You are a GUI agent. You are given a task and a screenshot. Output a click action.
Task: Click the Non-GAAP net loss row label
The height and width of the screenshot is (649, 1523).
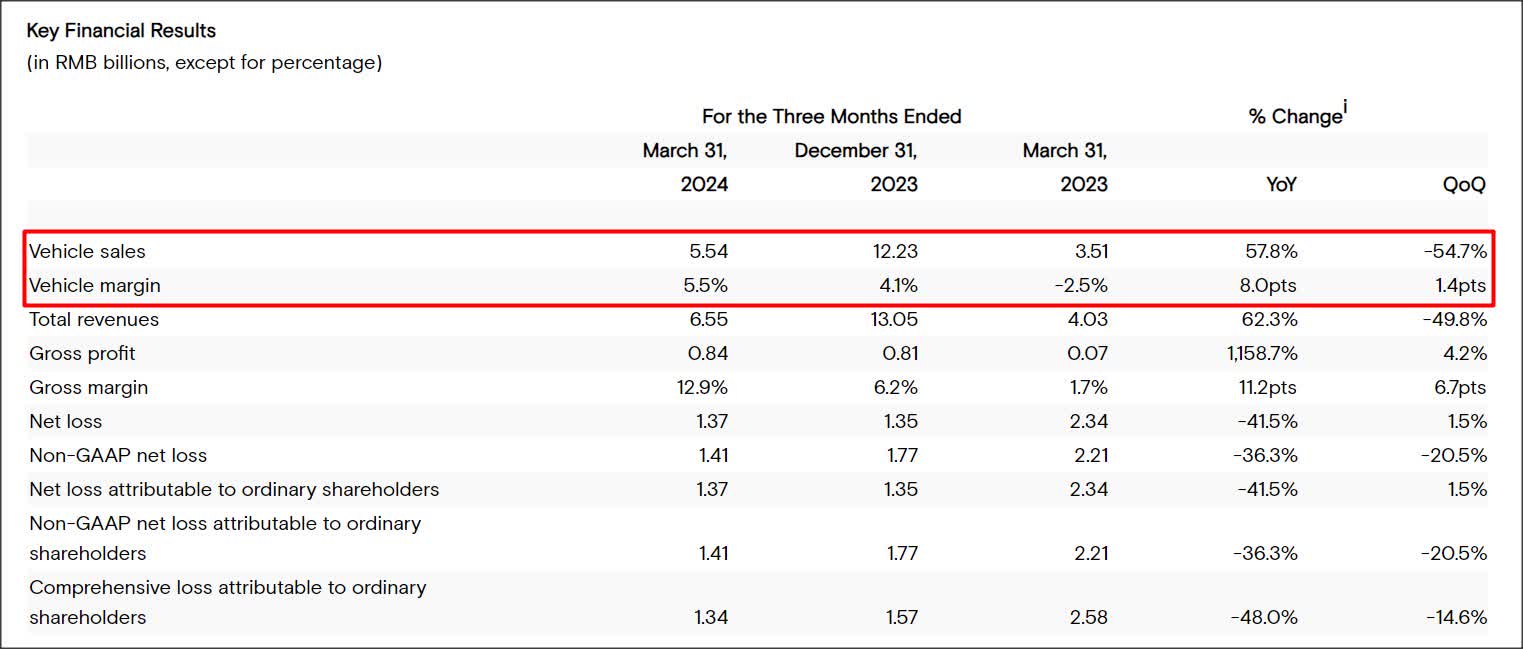(x=118, y=455)
